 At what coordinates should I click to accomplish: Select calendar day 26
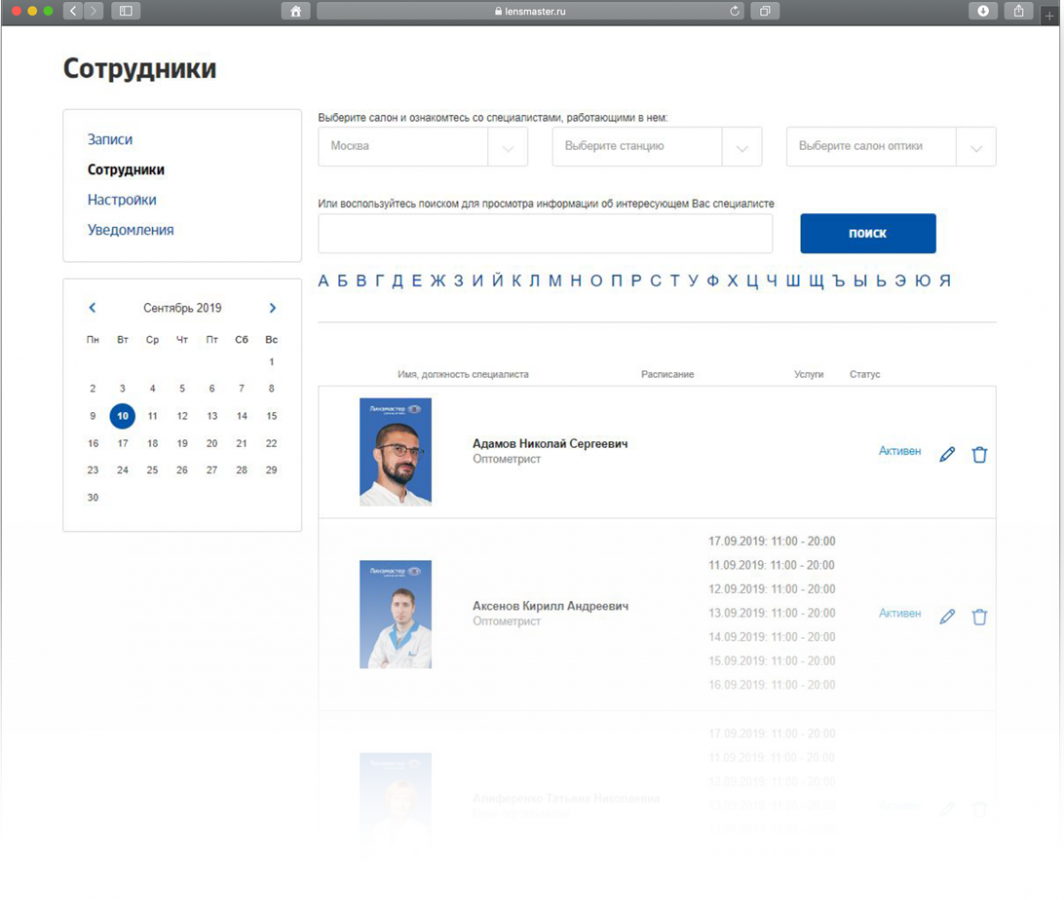tap(182, 470)
